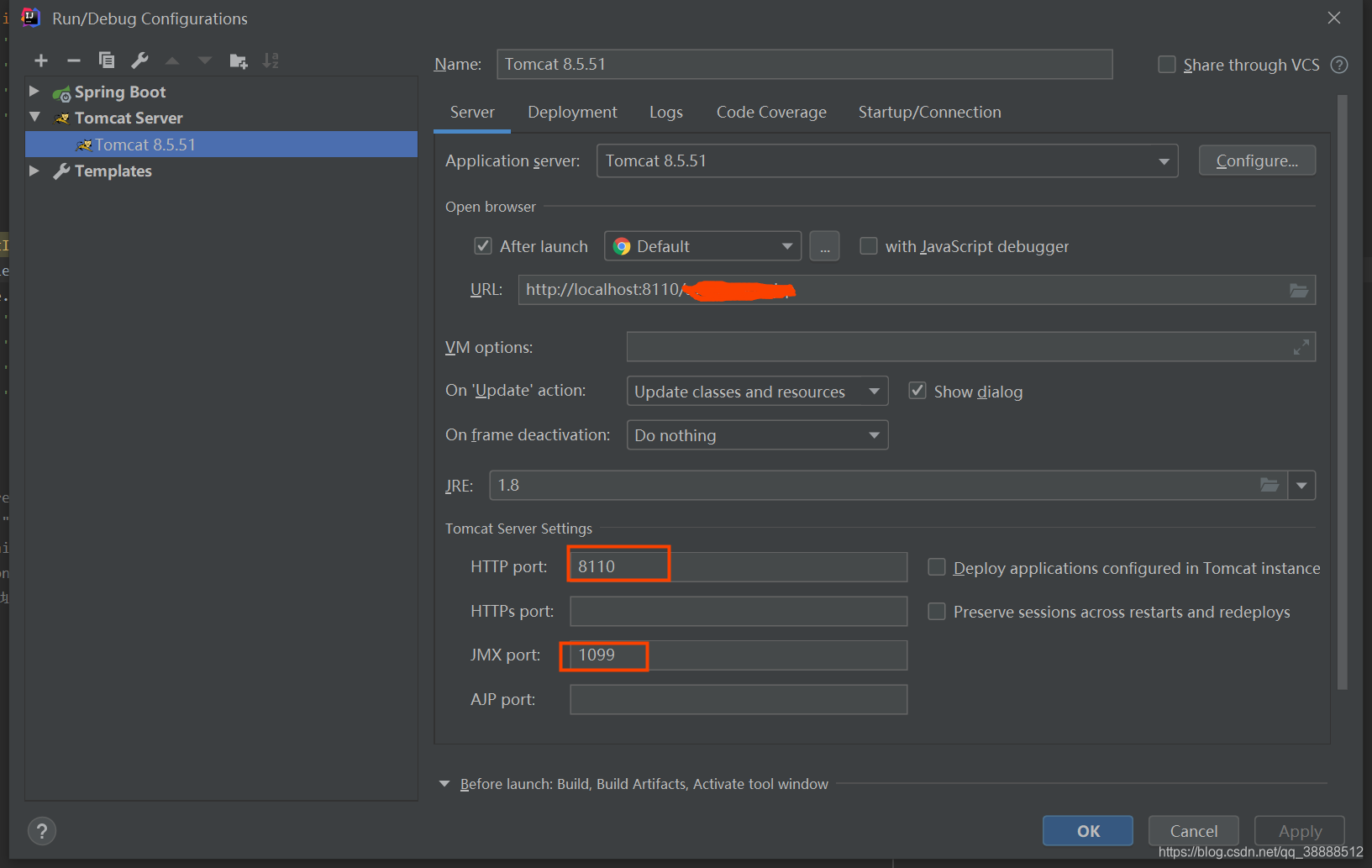Screen dimensions: 1372x868
Task: Open the Code Coverage tab
Action: (771, 113)
